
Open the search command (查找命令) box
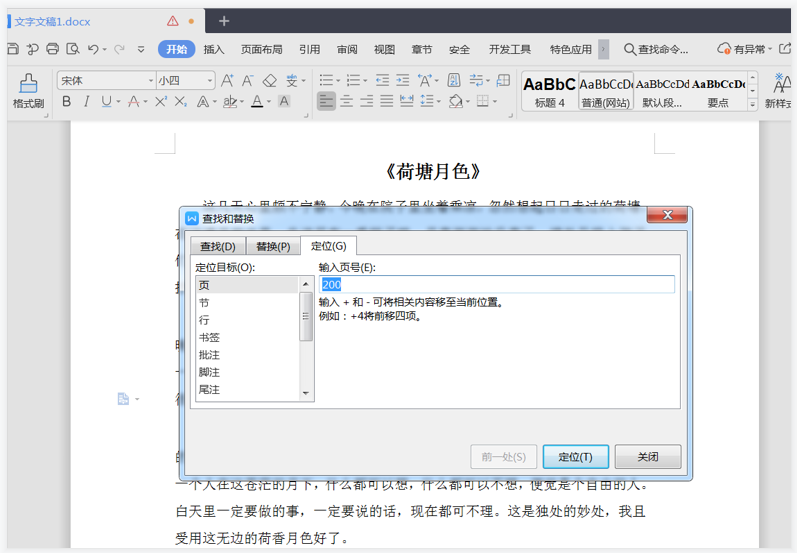(x=656, y=49)
